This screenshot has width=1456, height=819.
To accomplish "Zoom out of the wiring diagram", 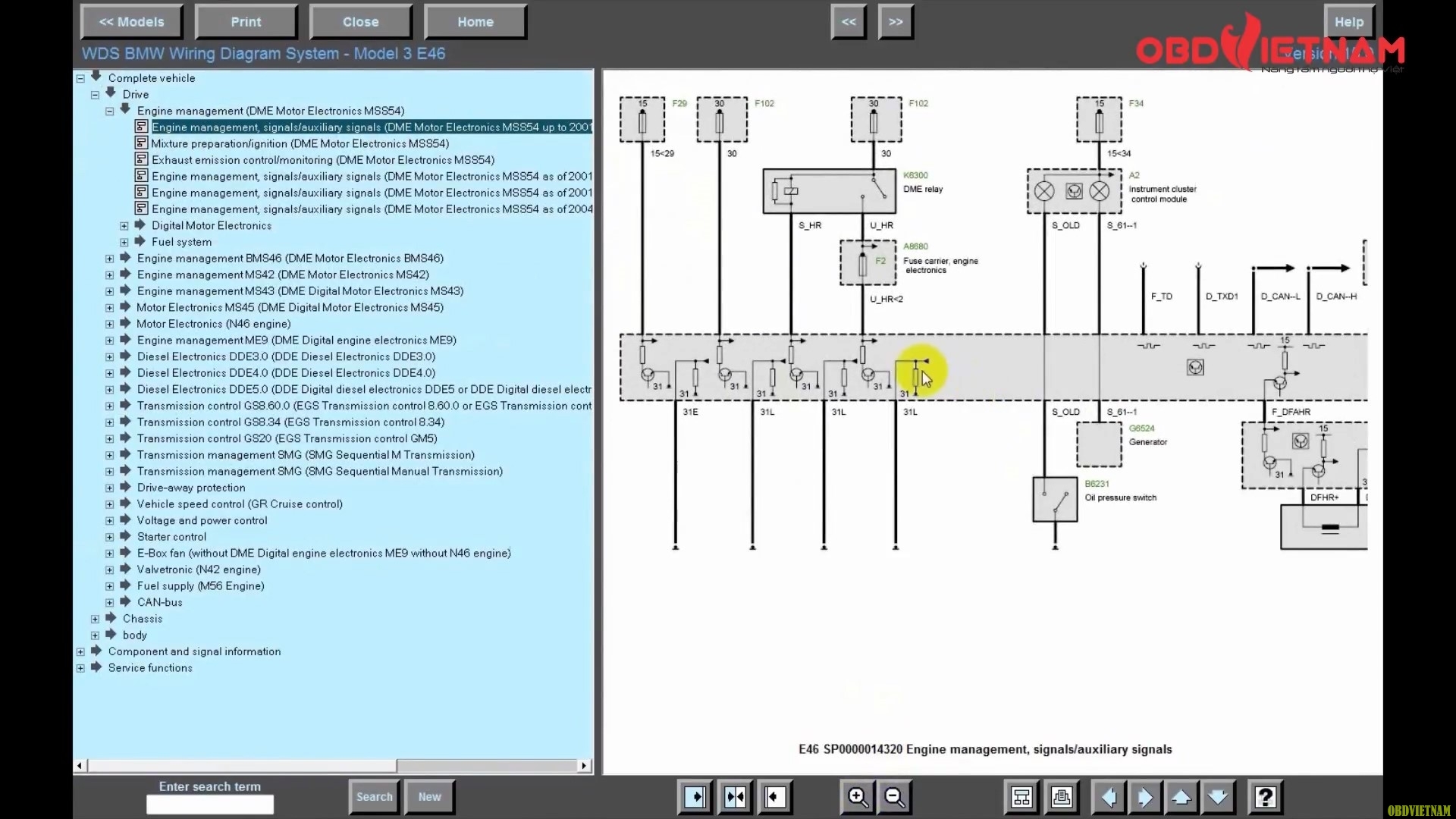I will [895, 797].
